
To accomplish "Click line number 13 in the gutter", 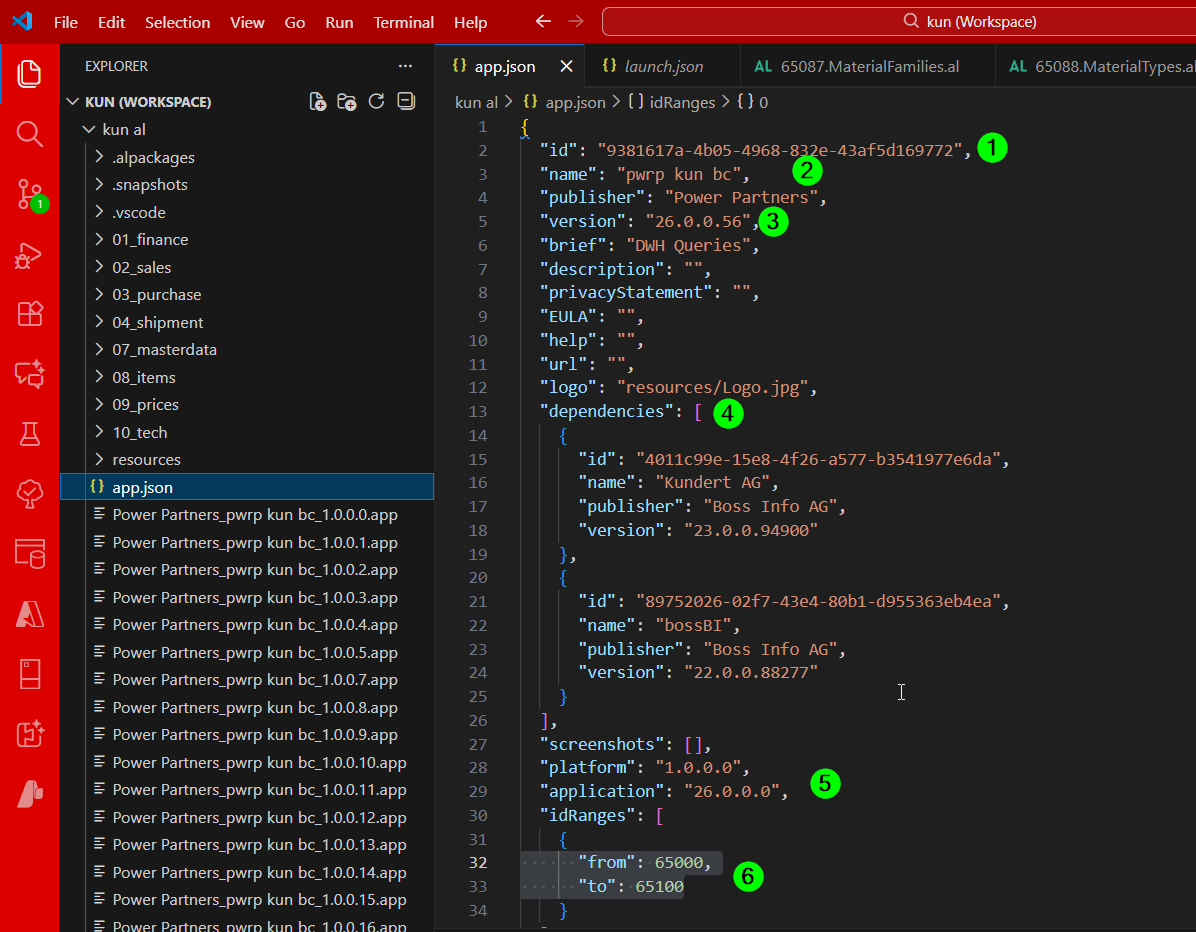I will point(477,411).
